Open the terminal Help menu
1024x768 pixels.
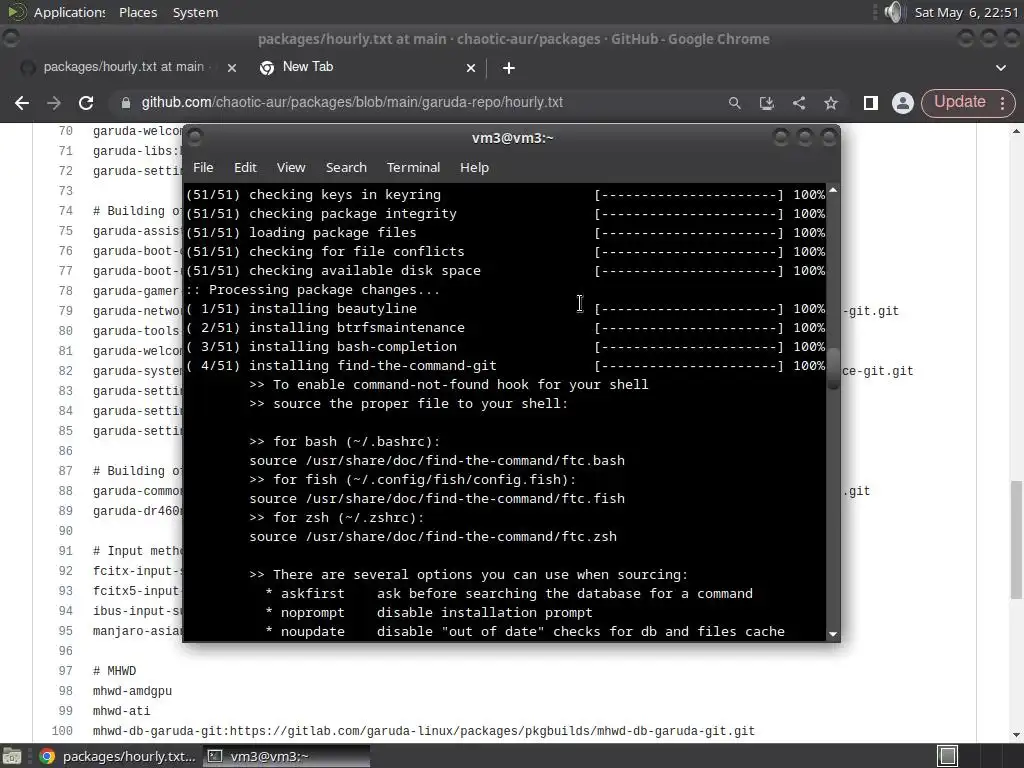pos(474,168)
